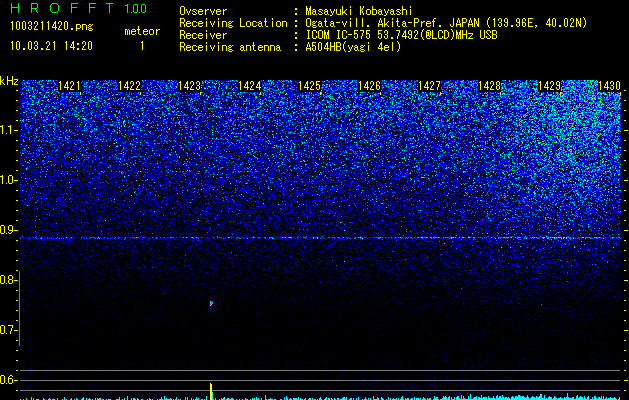Click the 1430 time marker
Image resolution: width=629 pixels, height=400 pixels.
point(609,86)
